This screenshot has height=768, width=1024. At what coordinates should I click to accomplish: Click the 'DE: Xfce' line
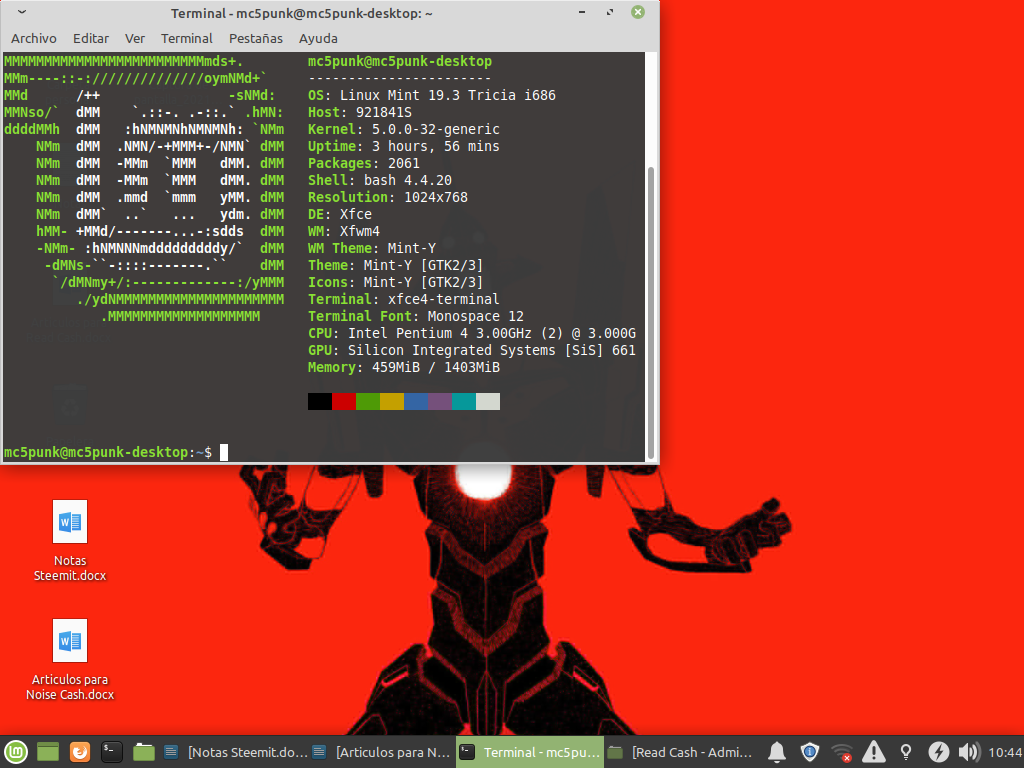pos(340,214)
